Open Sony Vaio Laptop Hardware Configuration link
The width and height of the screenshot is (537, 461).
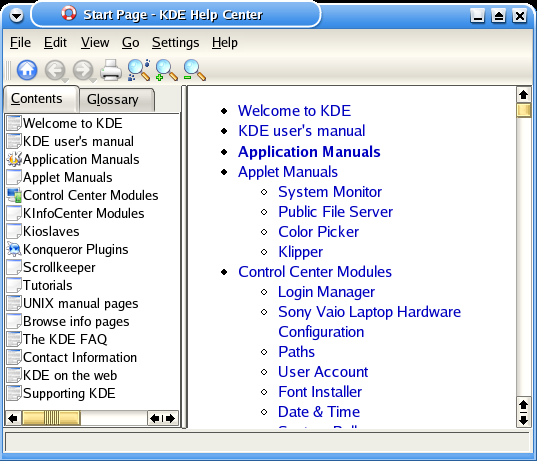pos(369,322)
